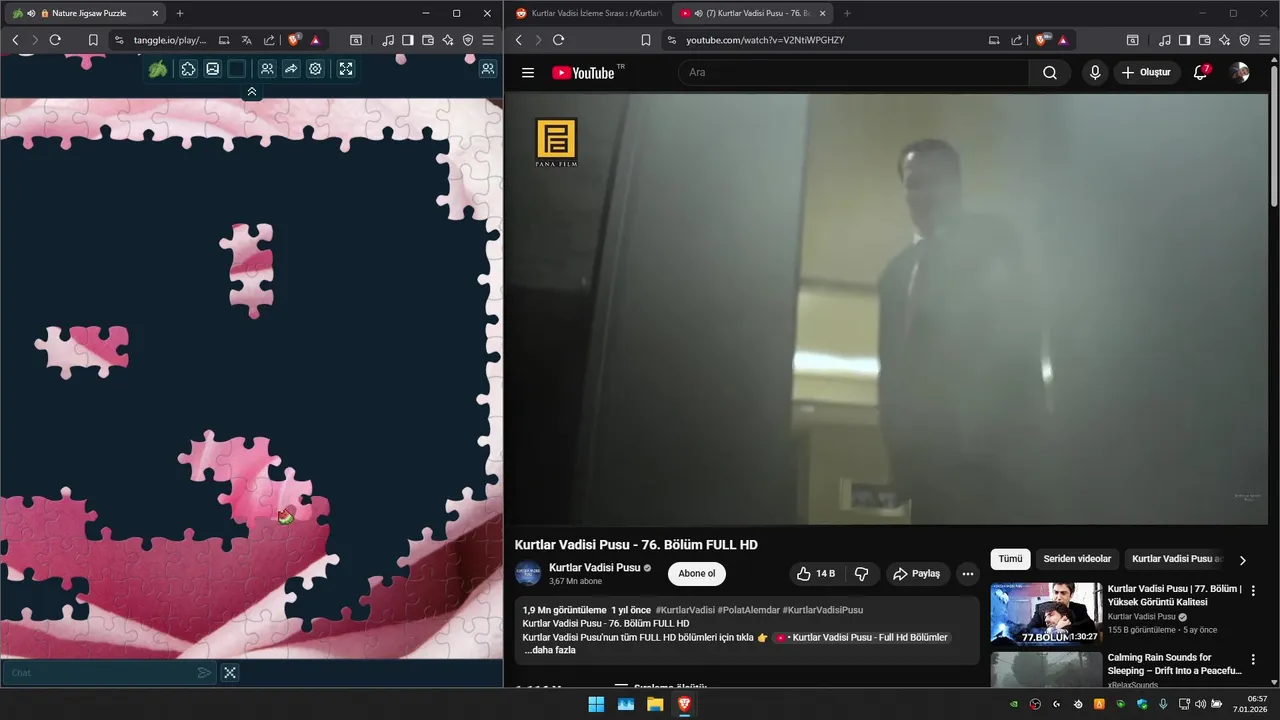
Task: Start YouTube voice search microphone
Action: [x=1095, y=72]
